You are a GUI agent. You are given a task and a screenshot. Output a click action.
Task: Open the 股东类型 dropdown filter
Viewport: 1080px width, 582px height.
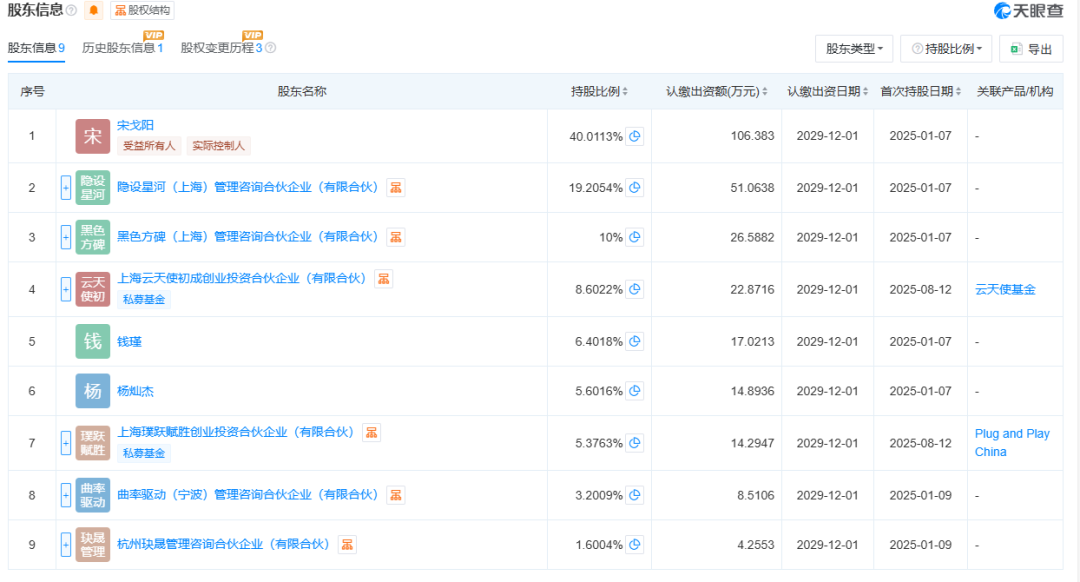click(x=854, y=49)
